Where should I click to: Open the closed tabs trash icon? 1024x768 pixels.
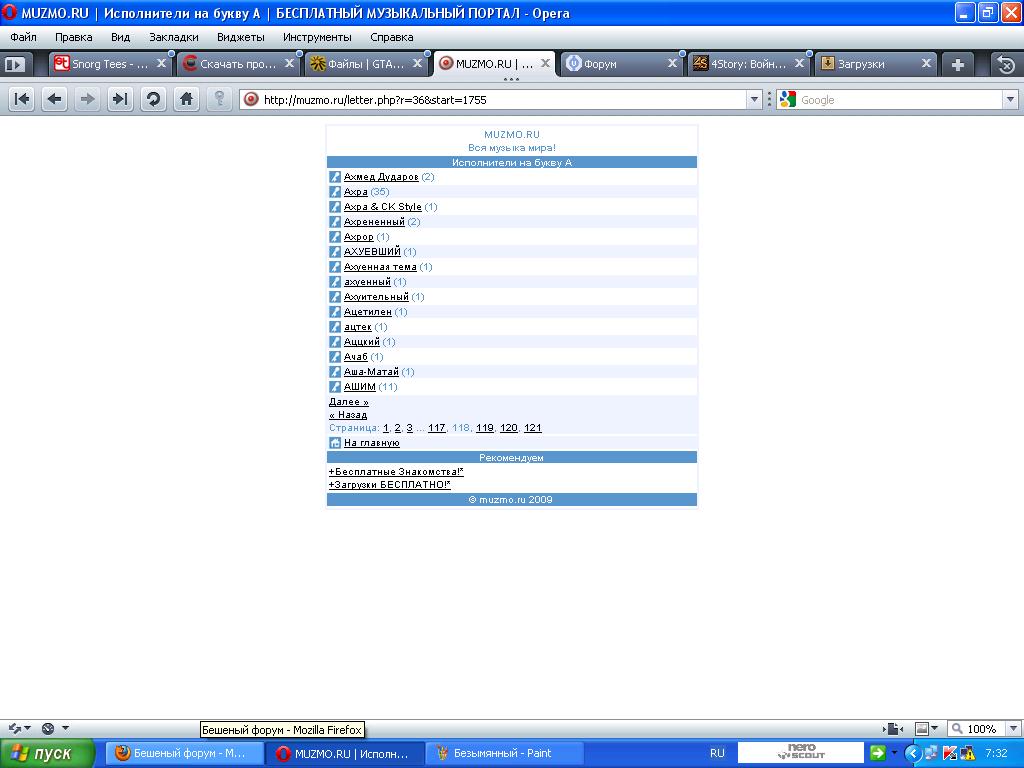point(1006,64)
